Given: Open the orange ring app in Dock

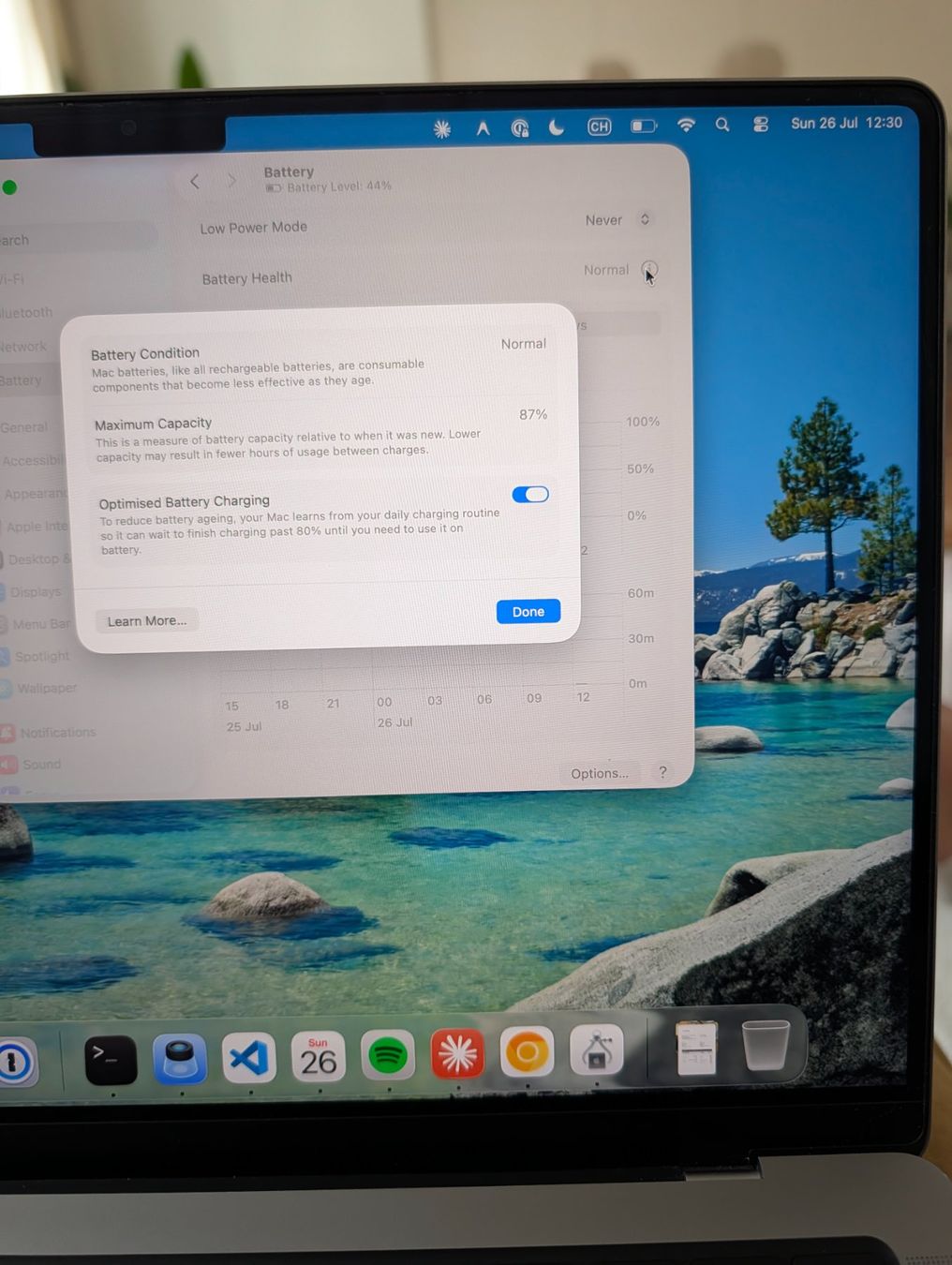Looking at the screenshot, I should pyautogui.click(x=527, y=1052).
